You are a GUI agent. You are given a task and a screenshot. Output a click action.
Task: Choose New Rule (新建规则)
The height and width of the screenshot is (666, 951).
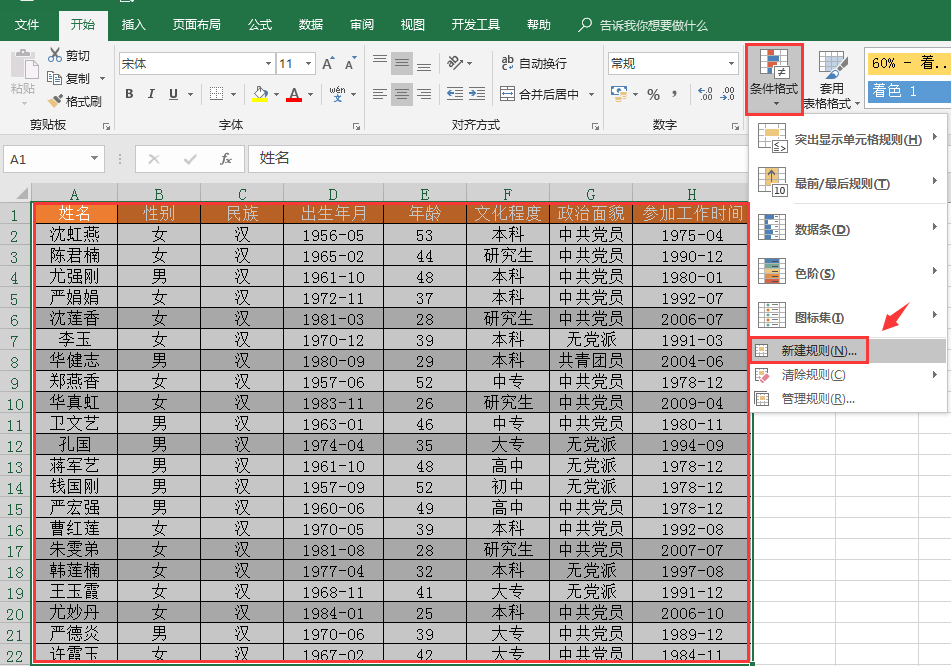tap(848, 351)
